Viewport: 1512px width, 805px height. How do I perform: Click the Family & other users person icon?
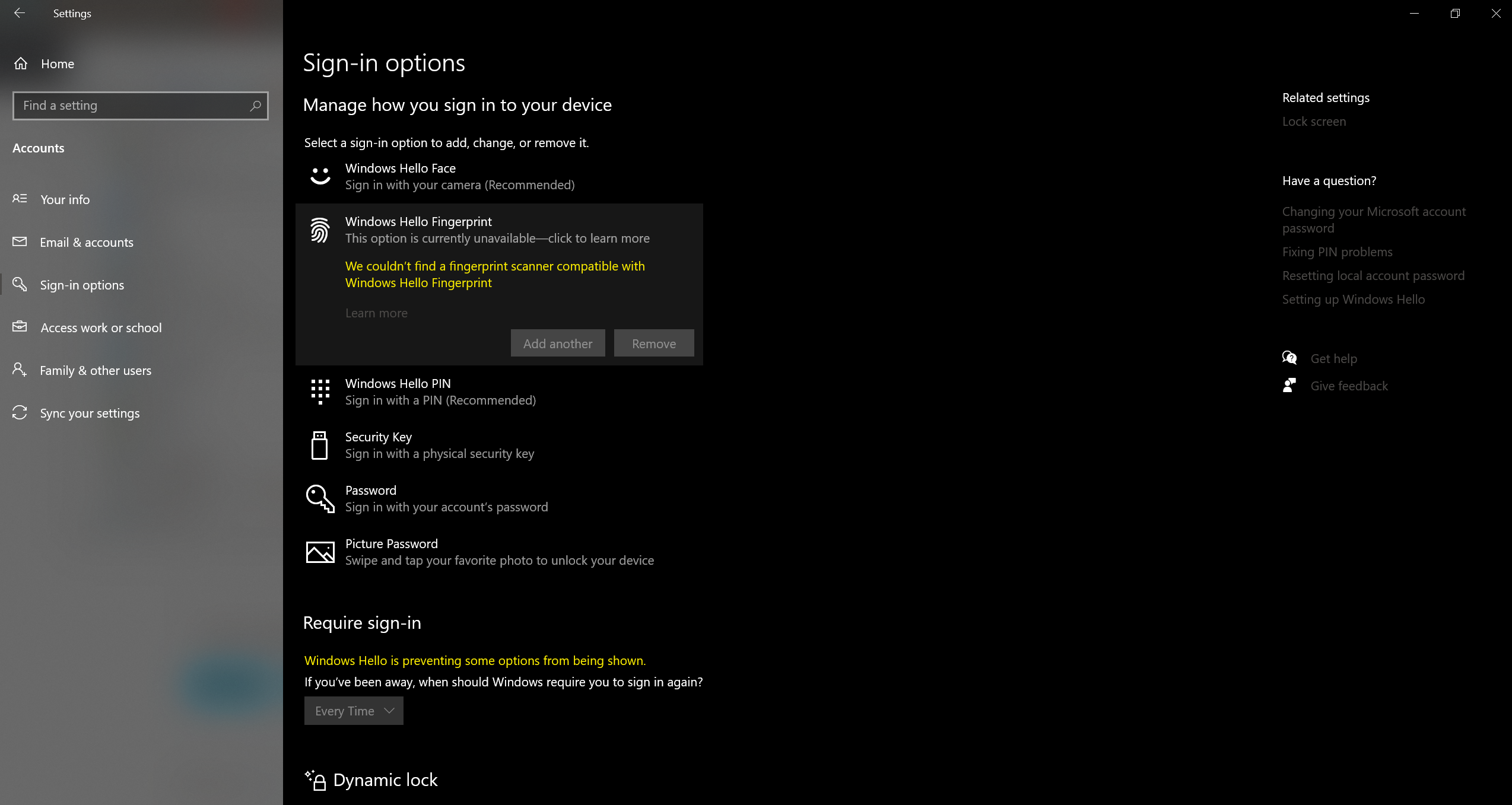[20, 370]
